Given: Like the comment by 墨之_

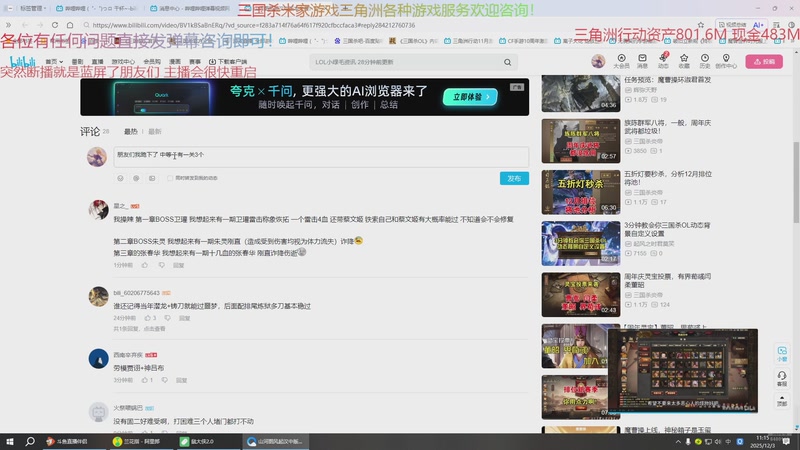Looking at the screenshot, I should pyautogui.click(x=145, y=265).
